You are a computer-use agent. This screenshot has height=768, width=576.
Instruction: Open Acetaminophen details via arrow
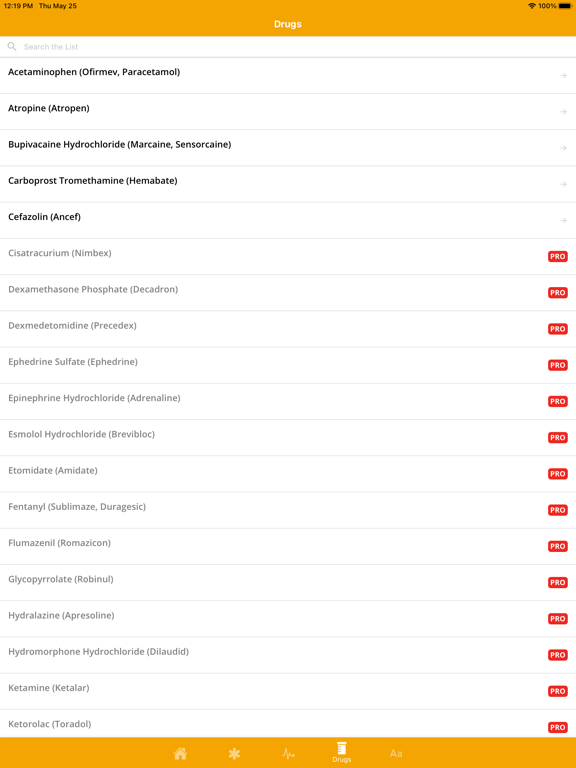[x=563, y=75]
